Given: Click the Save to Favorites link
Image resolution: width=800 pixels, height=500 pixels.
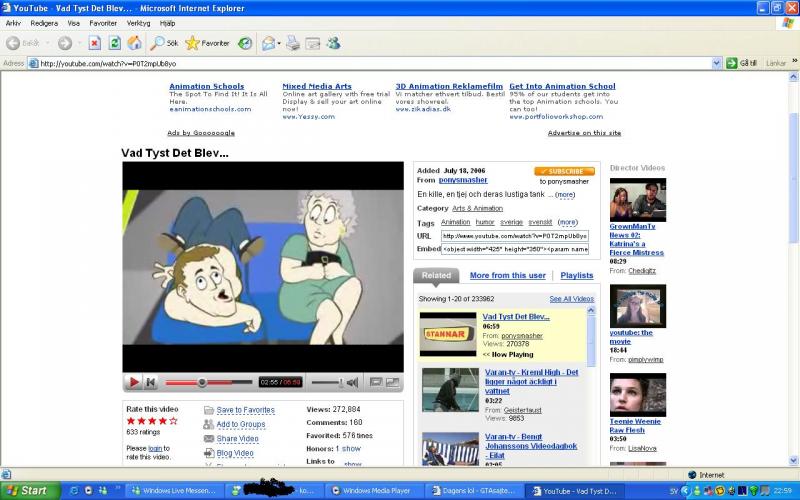Looking at the screenshot, I should pos(245,410).
